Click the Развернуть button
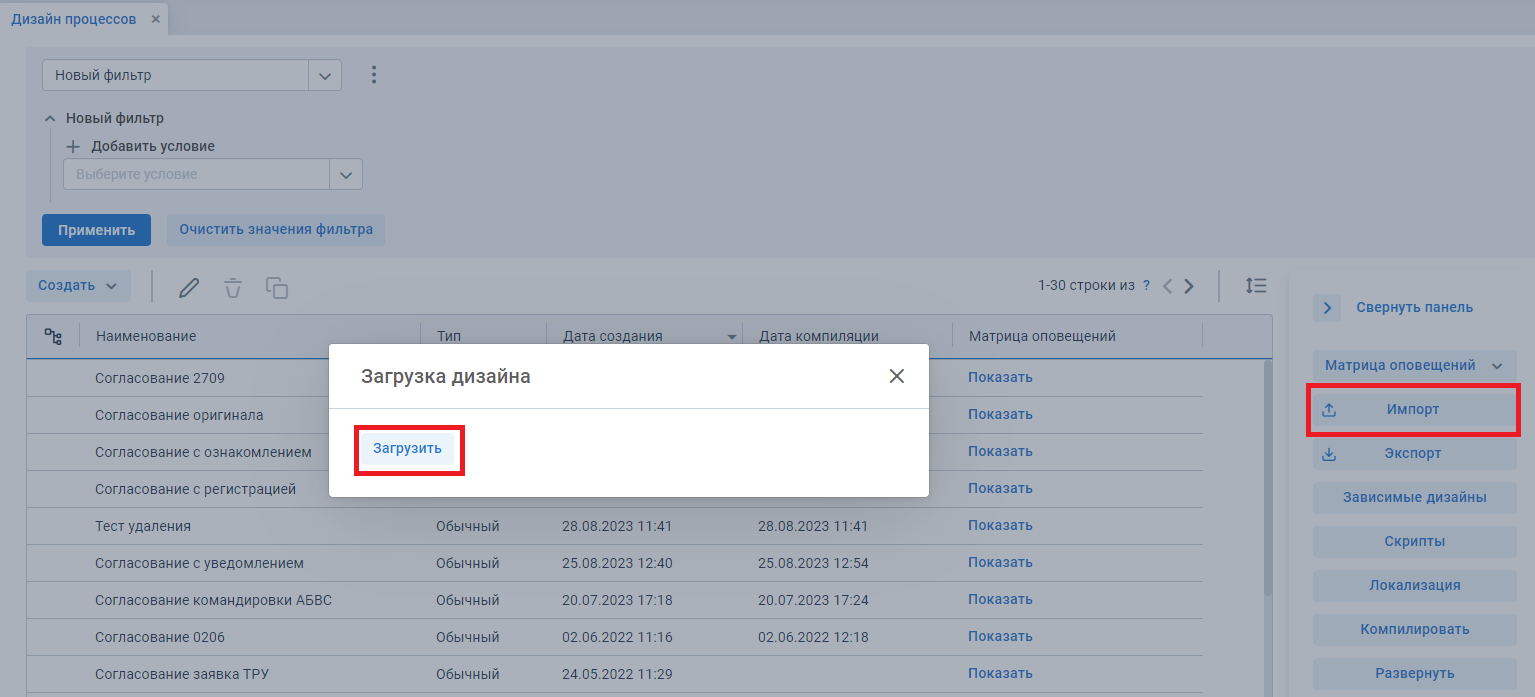 [x=1415, y=674]
